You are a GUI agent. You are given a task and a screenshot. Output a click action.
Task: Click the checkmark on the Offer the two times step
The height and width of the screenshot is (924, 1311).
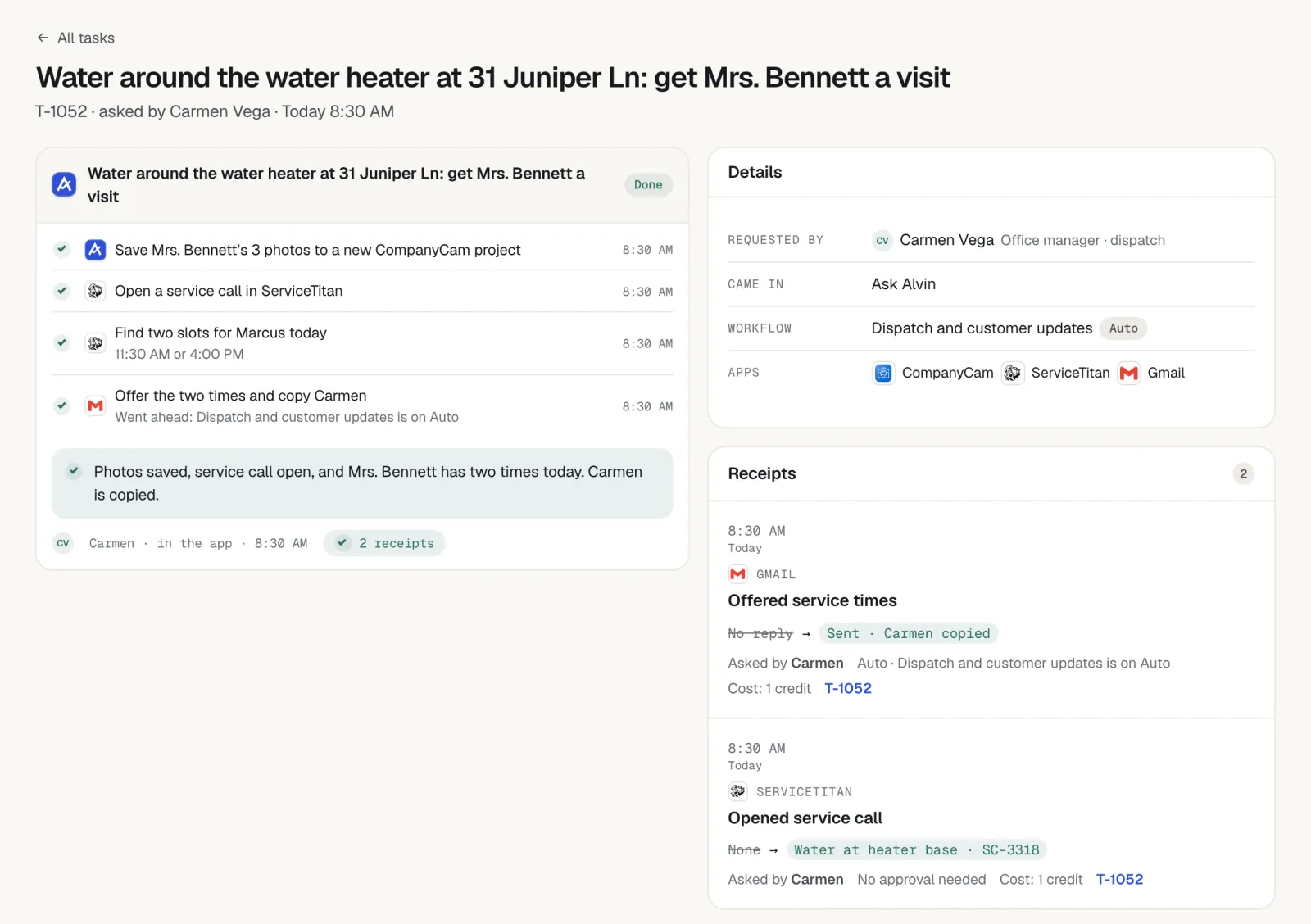[x=61, y=405]
